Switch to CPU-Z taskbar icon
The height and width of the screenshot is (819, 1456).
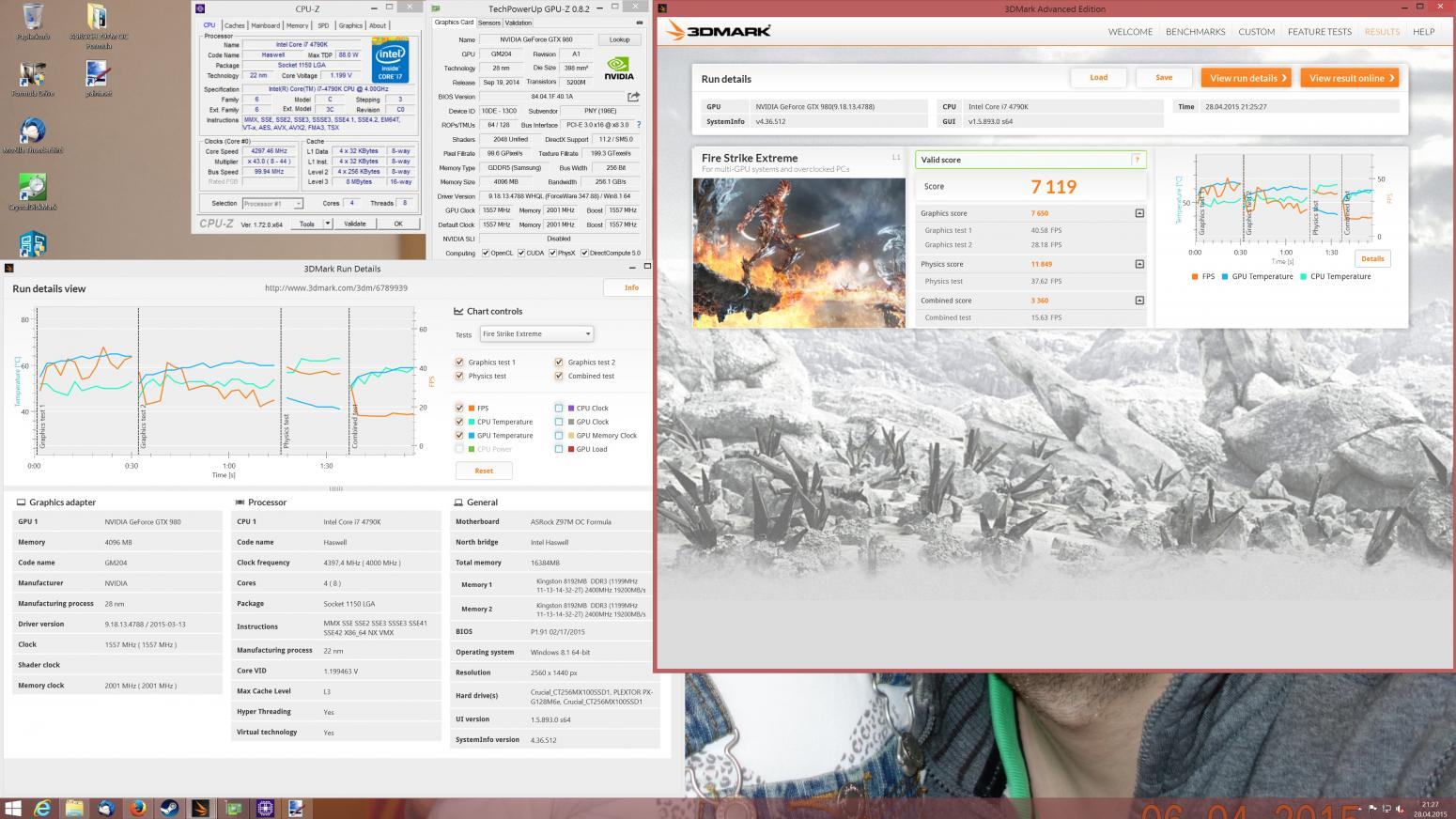click(x=265, y=808)
